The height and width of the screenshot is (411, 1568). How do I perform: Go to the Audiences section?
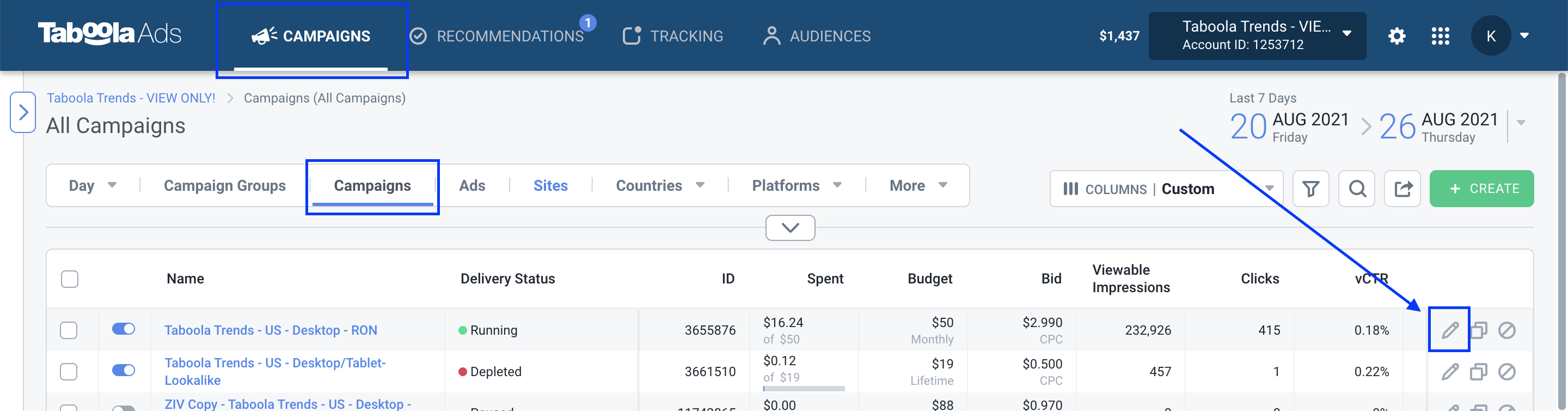816,36
